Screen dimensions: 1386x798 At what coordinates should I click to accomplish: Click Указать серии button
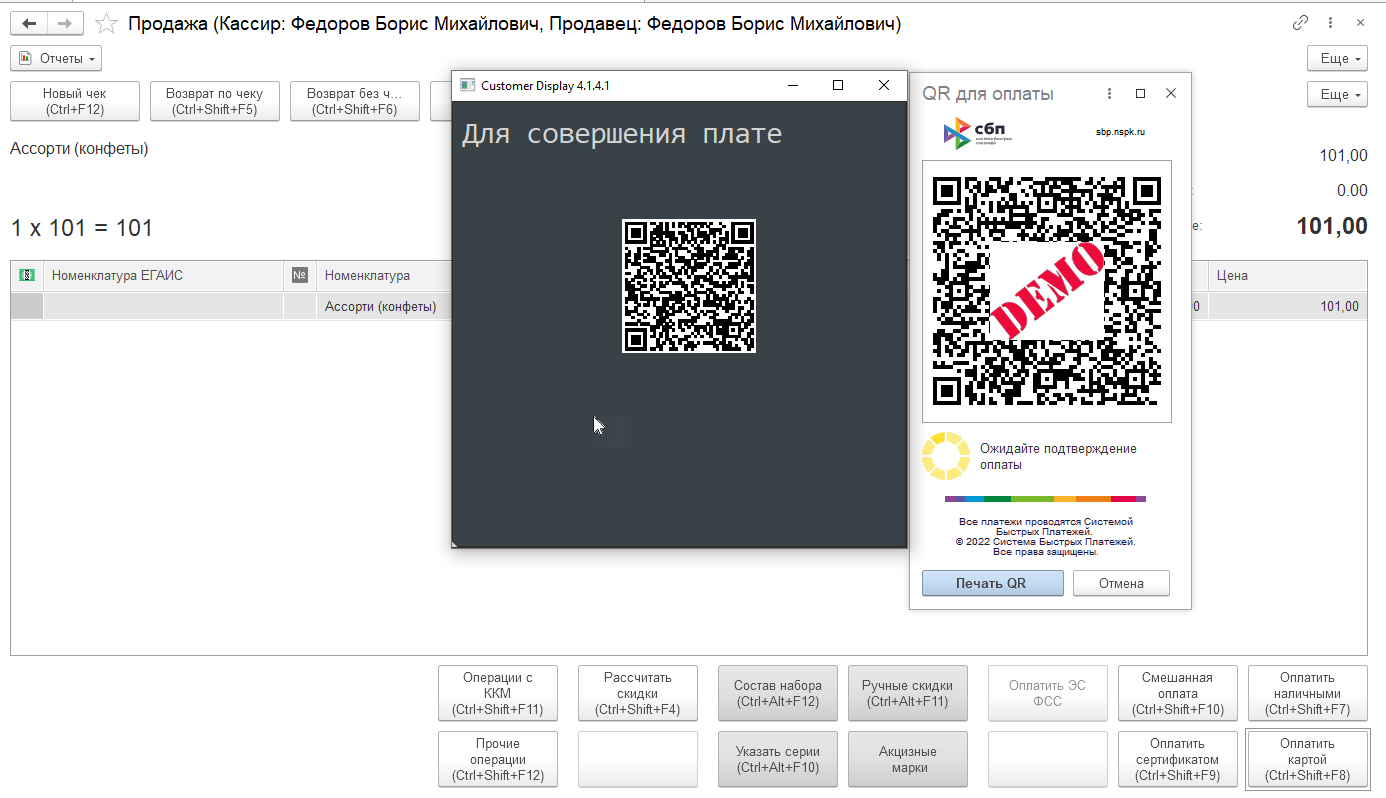point(778,759)
